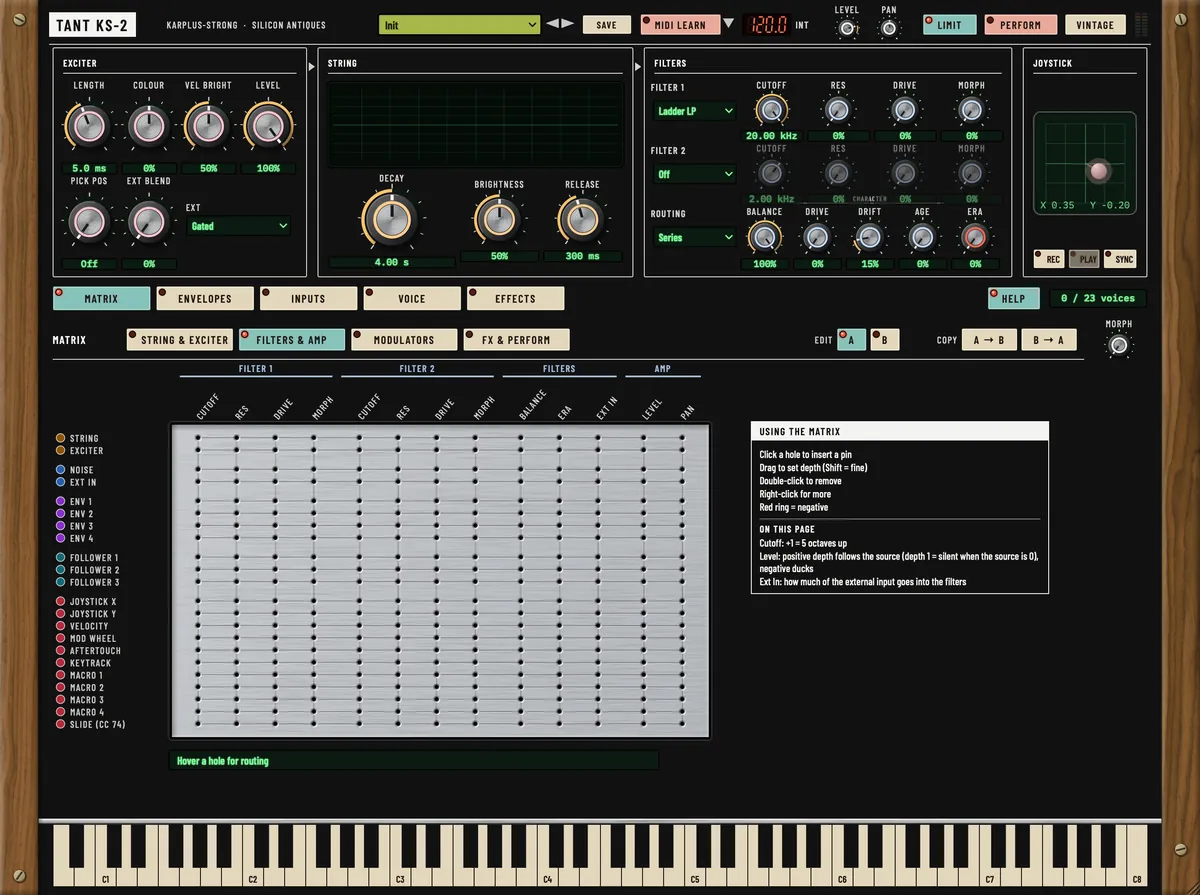Toggle the Limit switch
The height and width of the screenshot is (895, 1200).
click(949, 24)
